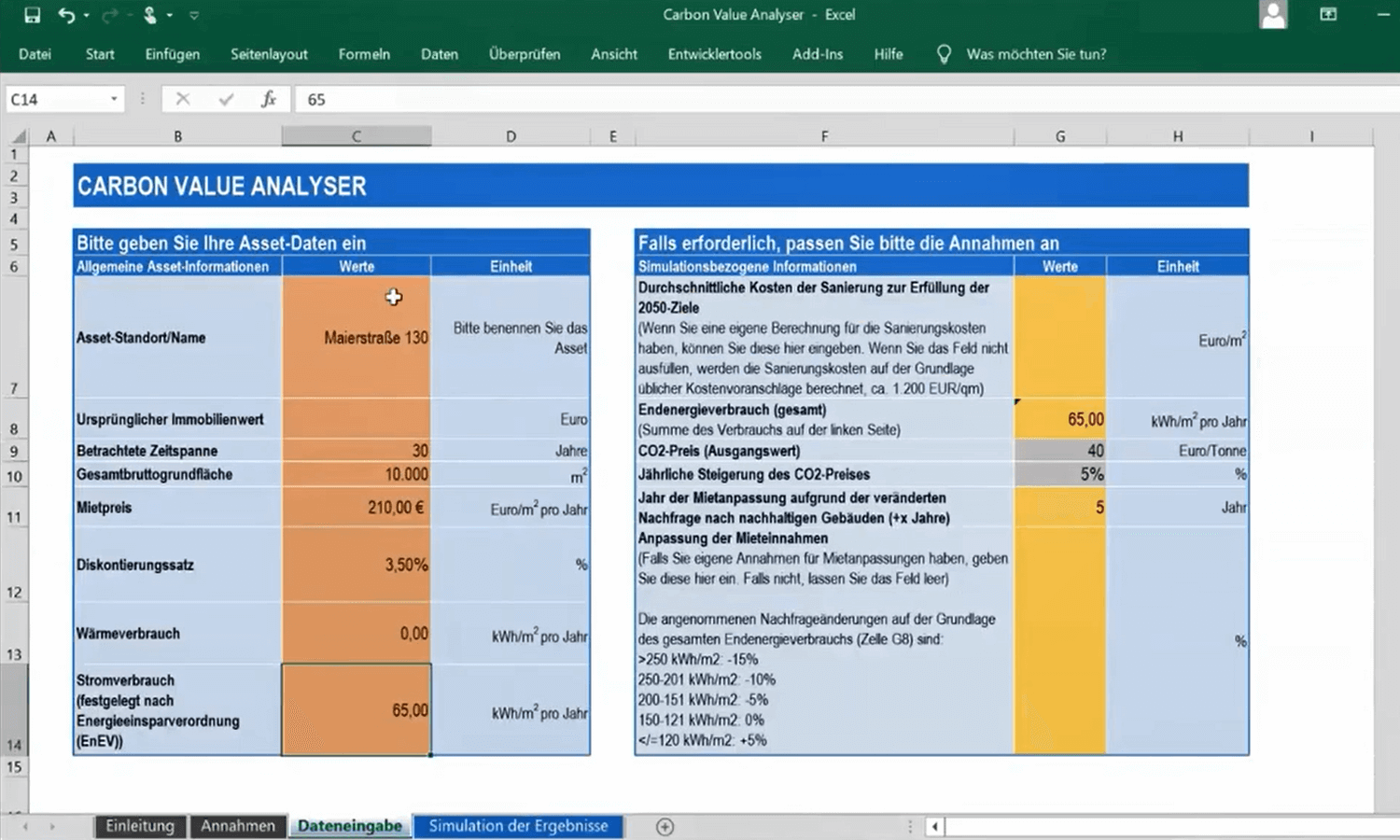Click the Mietpreis value '210,00 €'

(357, 508)
